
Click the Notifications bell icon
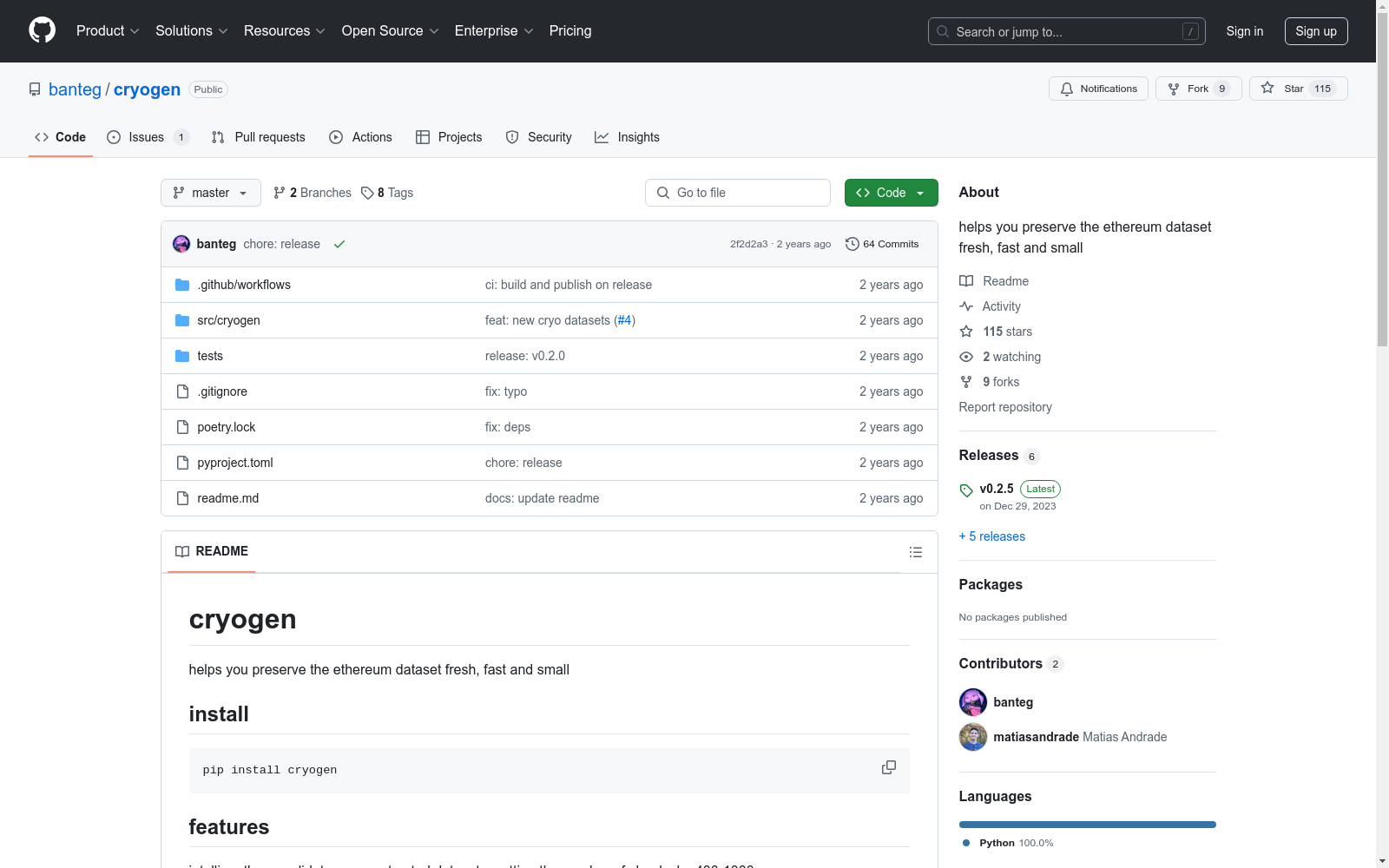[x=1067, y=89]
